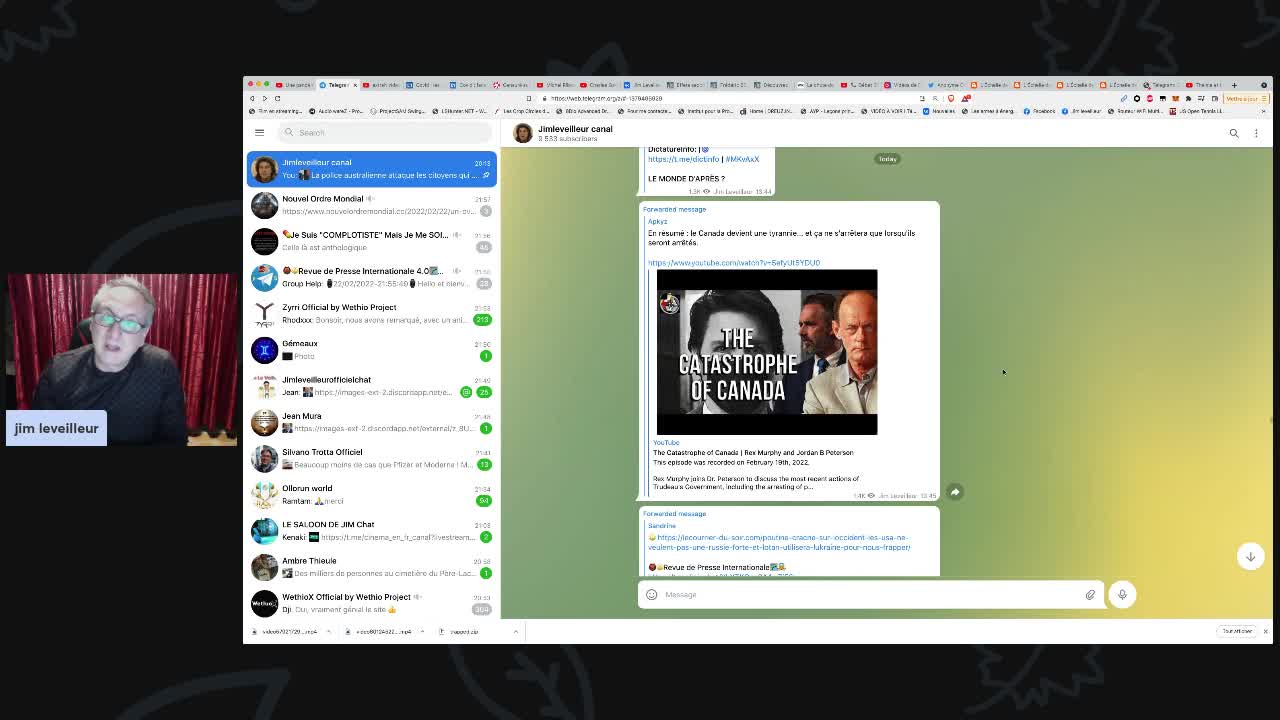This screenshot has height=720, width=1280.
Task: Open the emoji picker in the message box
Action: (651, 595)
